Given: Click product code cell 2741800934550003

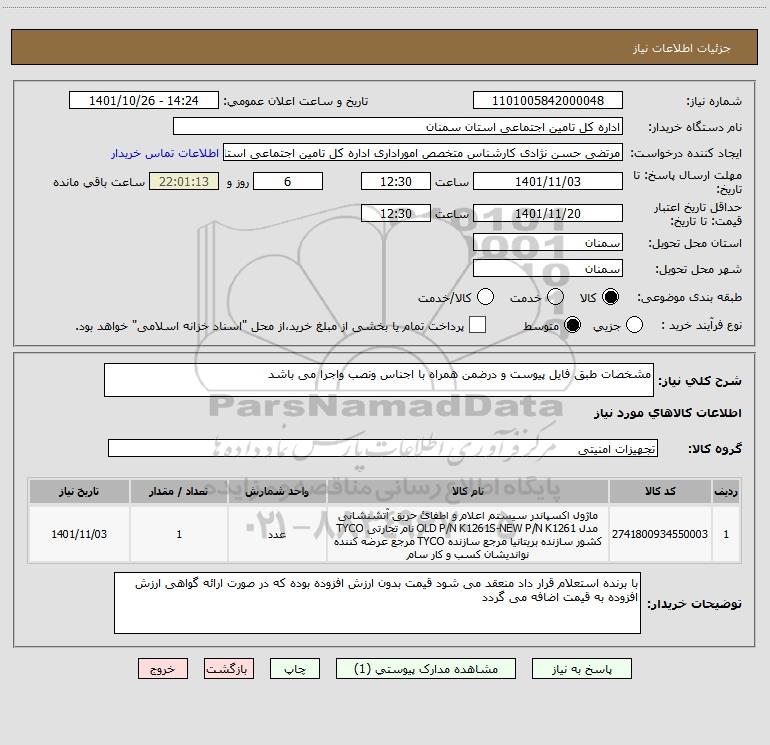Looking at the screenshot, I should coord(660,534).
